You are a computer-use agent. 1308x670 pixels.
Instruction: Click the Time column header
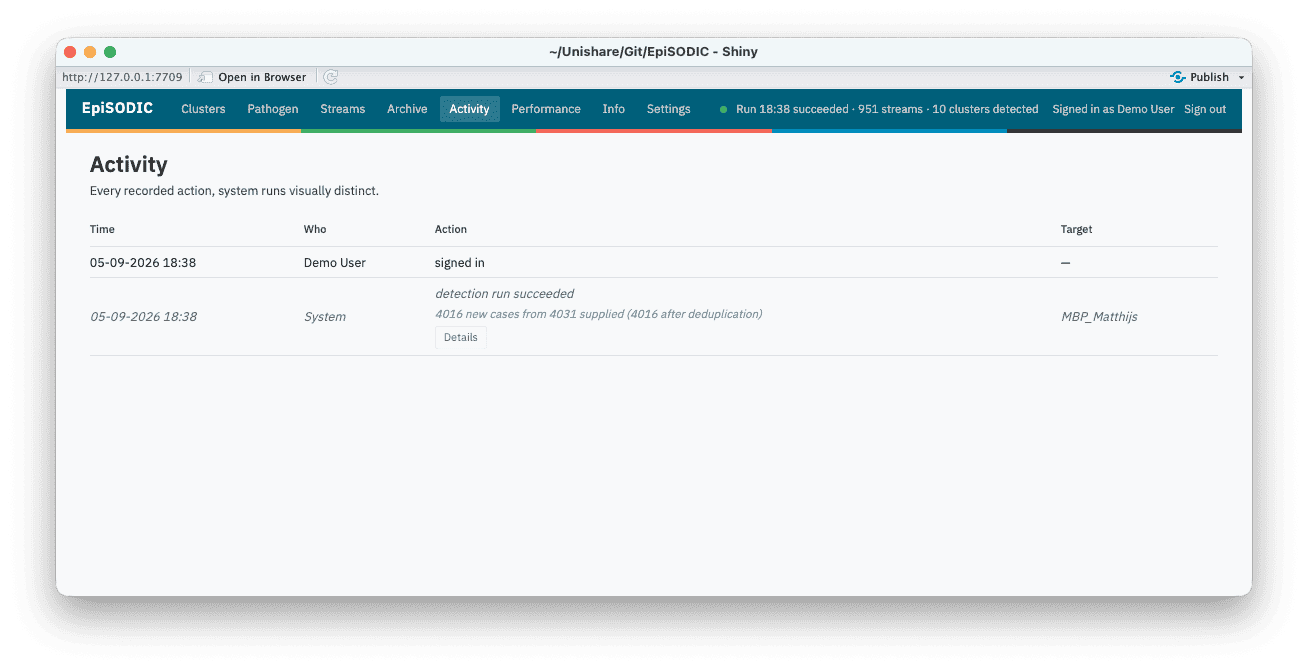click(x=102, y=229)
